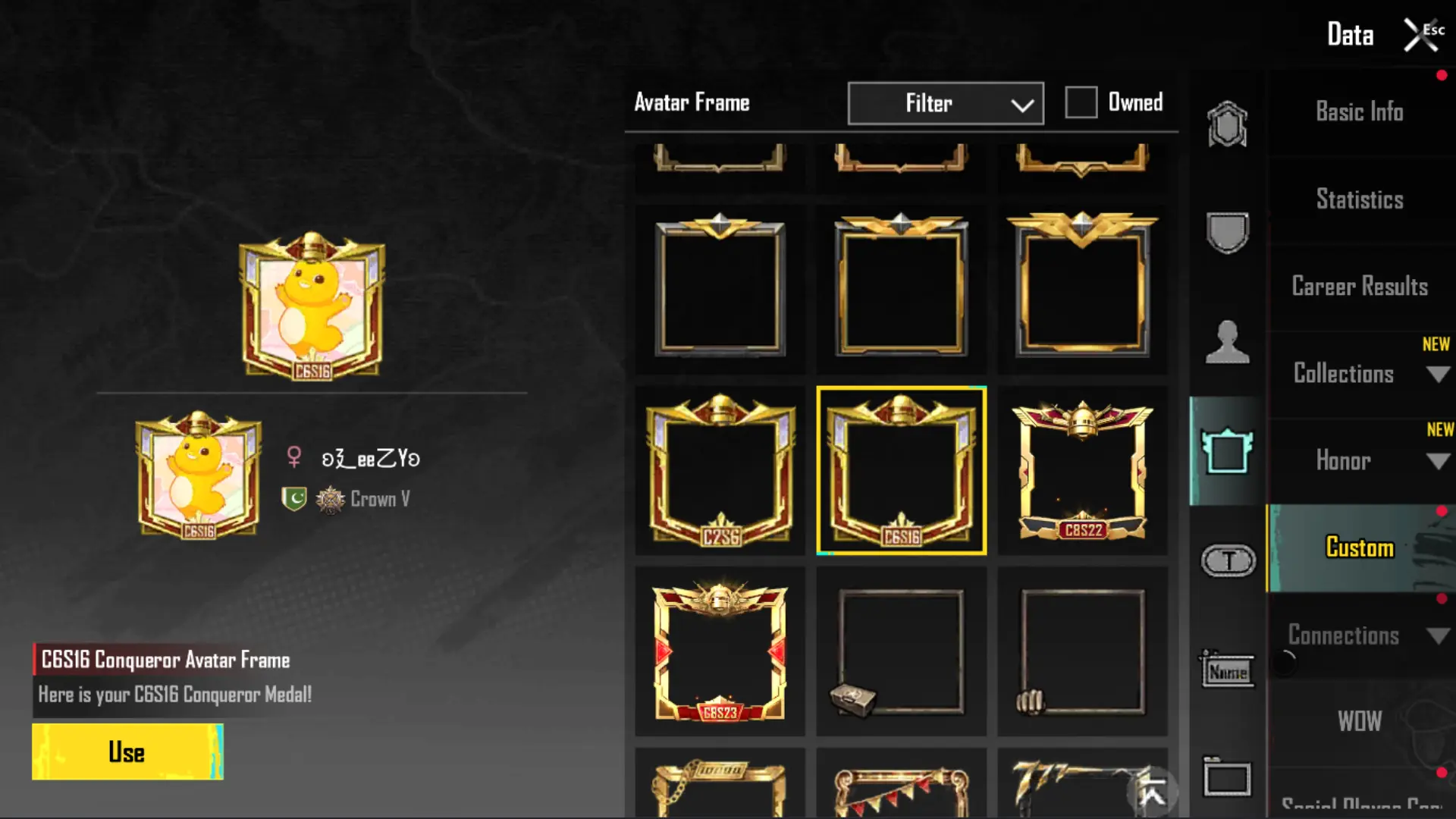Switch to the Basic Info tab

(x=1360, y=112)
